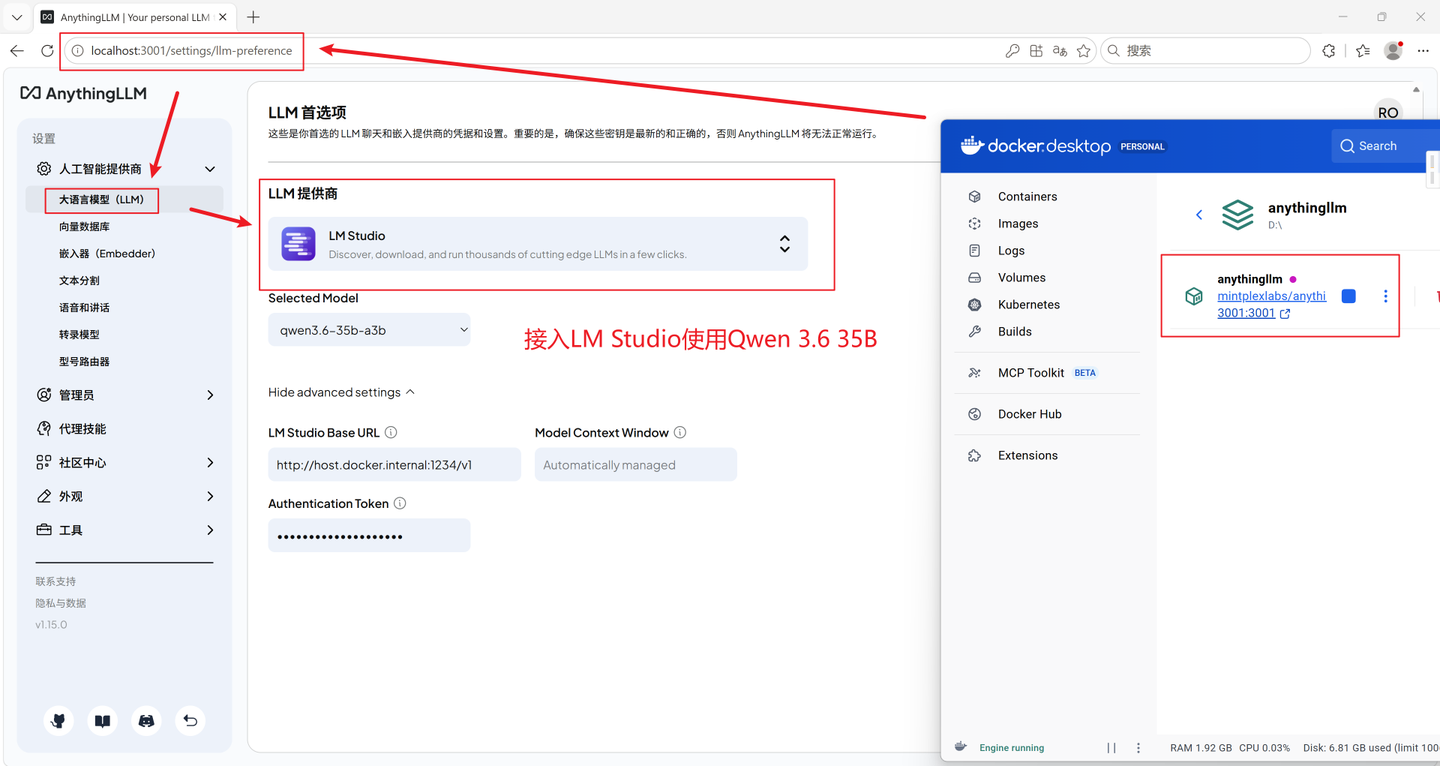
Task: Click the translate icon in address bar
Action: pyautogui.click(x=1060, y=51)
